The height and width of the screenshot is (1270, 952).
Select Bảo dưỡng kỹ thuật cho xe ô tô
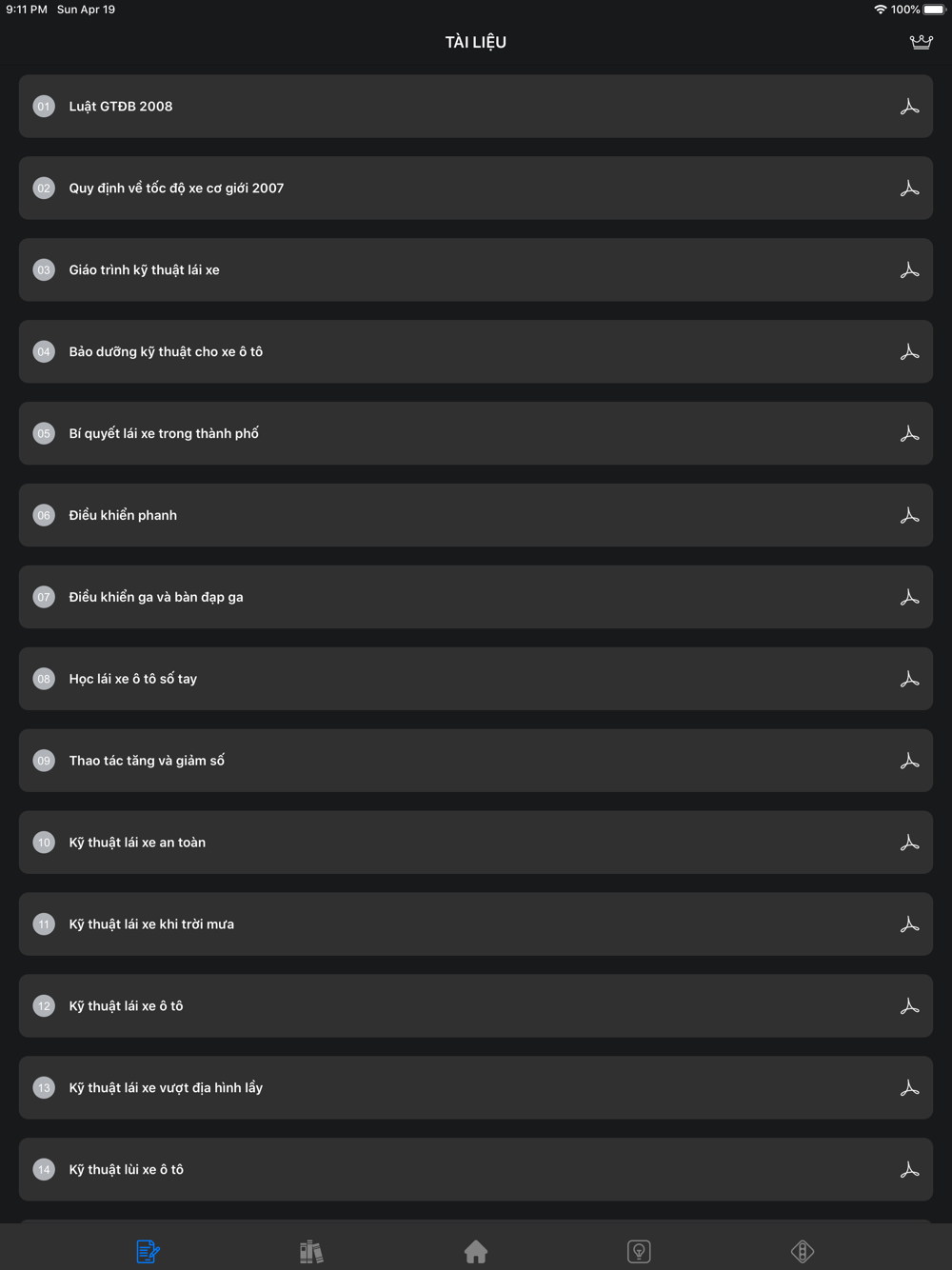(166, 352)
